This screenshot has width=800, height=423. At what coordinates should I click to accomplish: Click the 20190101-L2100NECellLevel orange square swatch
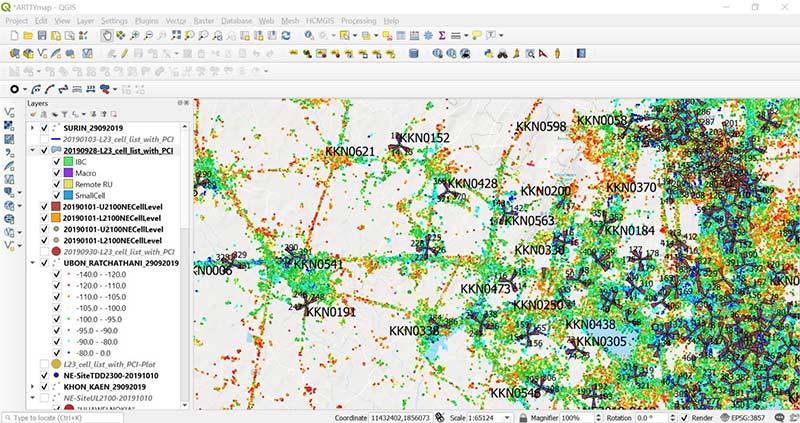coord(56,218)
